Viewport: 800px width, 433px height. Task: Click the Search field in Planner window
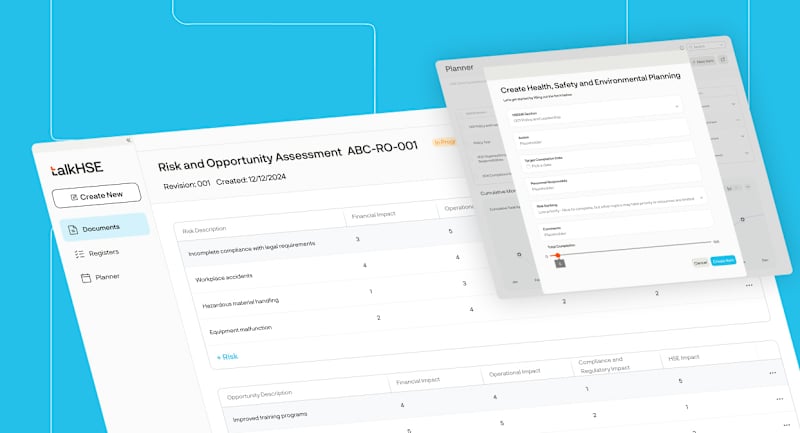coord(707,46)
